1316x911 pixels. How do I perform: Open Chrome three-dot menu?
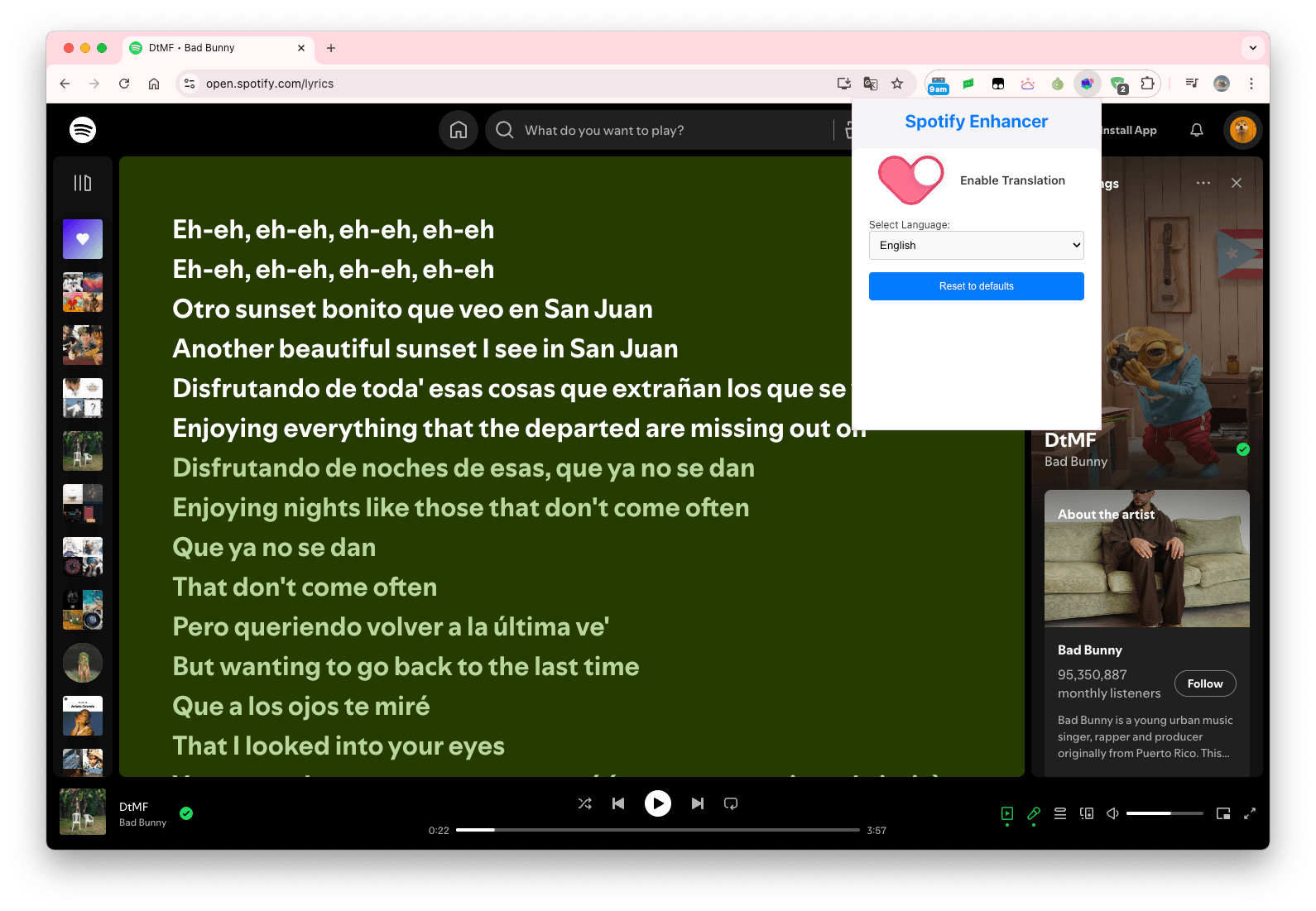coord(1251,84)
